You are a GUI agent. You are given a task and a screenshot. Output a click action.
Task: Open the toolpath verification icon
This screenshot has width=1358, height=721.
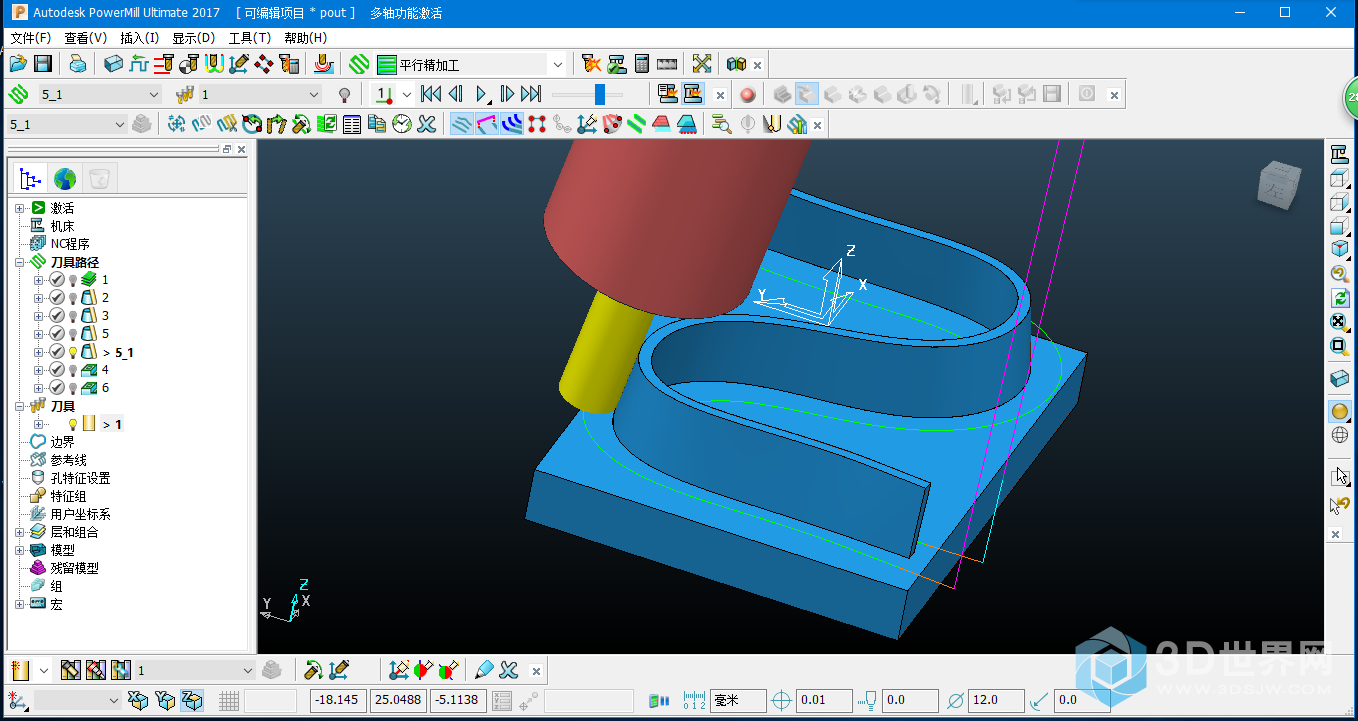(592, 64)
